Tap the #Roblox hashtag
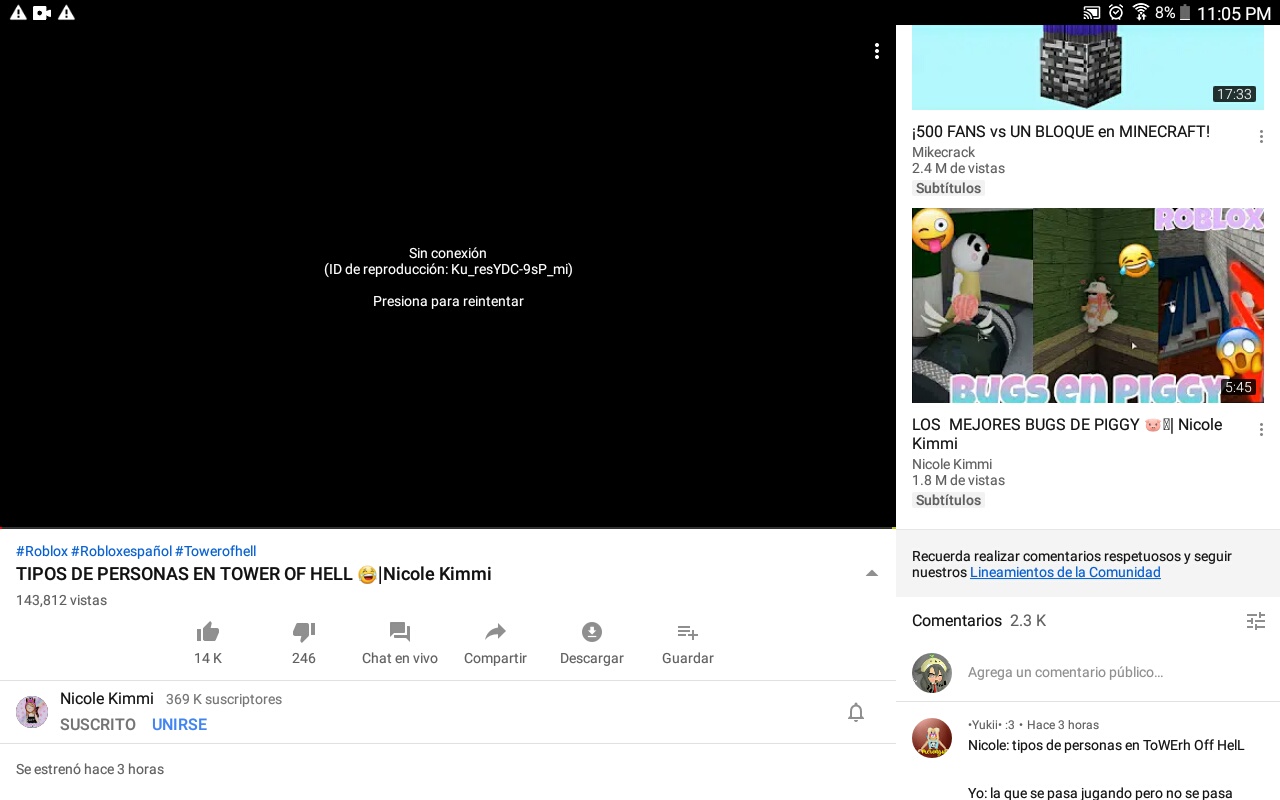 click(x=42, y=551)
